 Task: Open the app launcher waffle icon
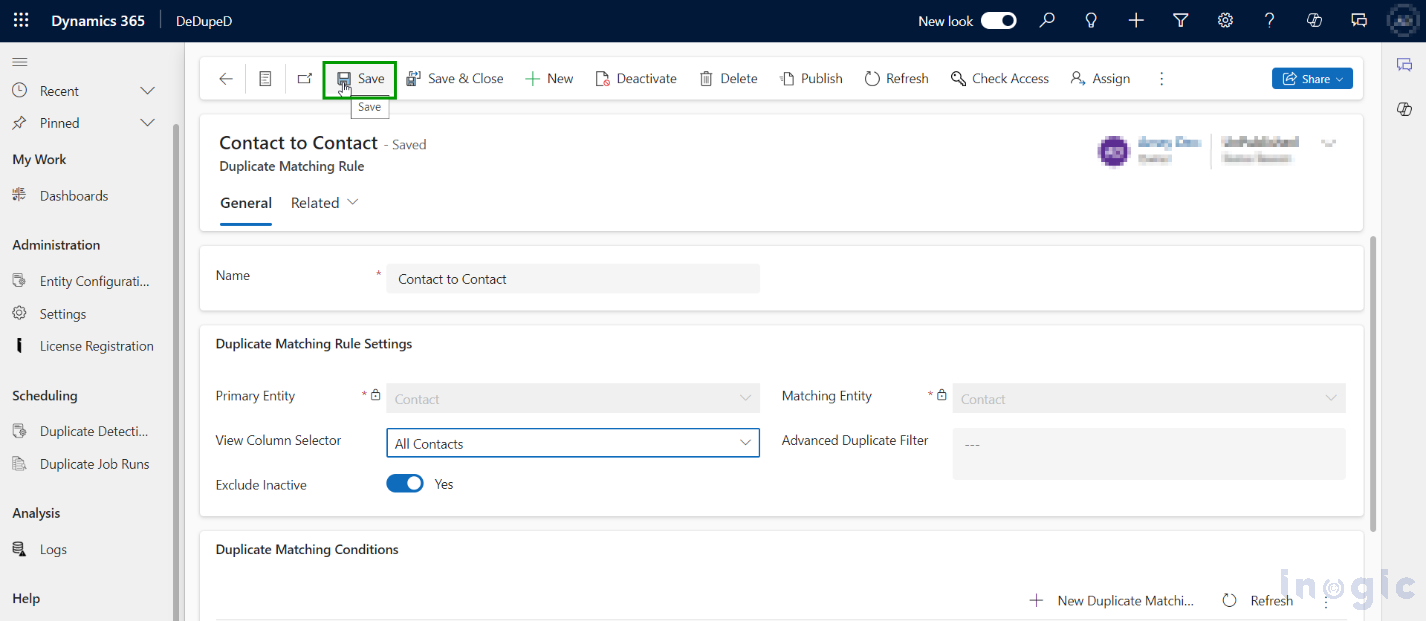pyautogui.click(x=21, y=20)
